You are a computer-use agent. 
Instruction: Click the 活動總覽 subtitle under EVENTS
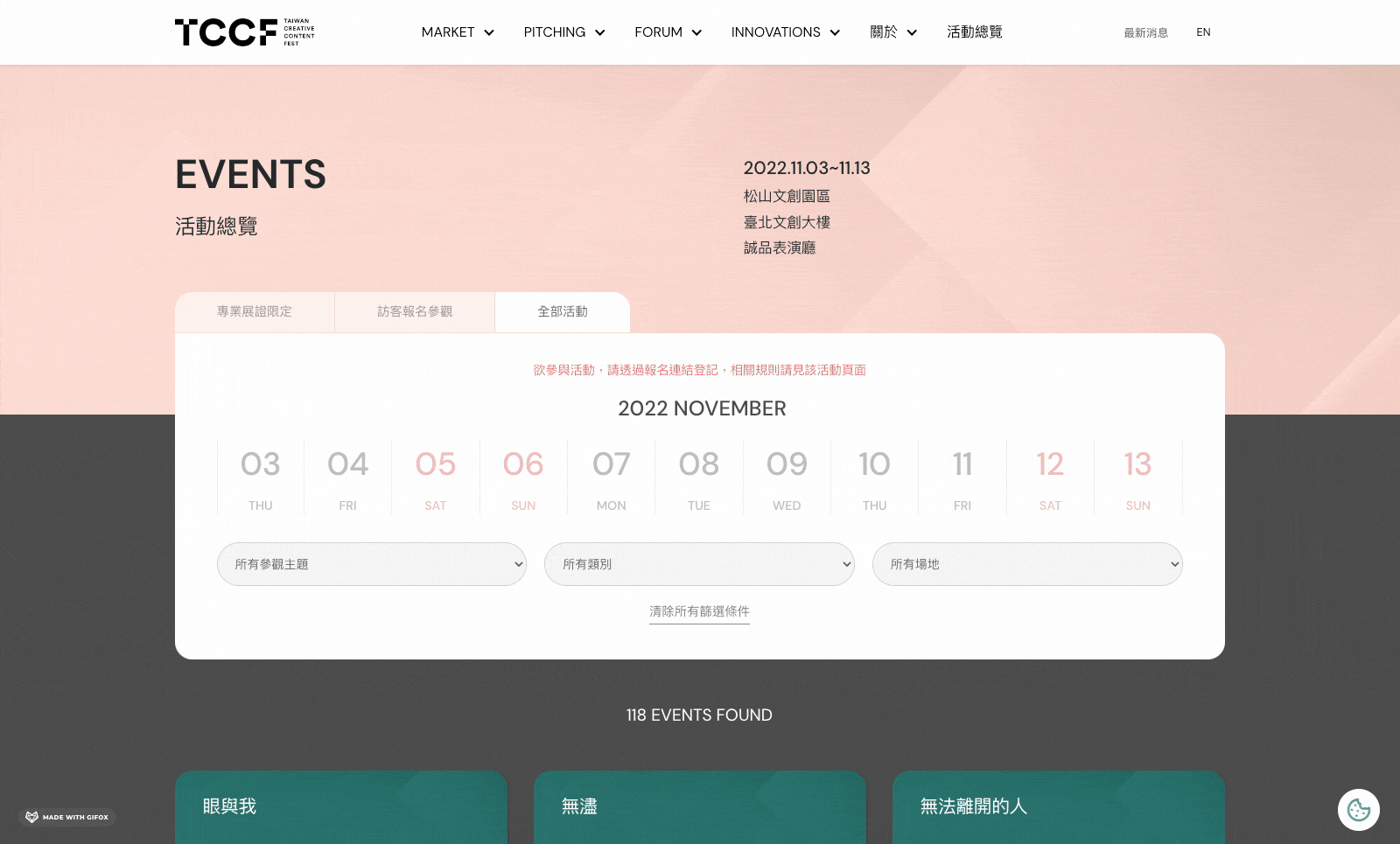(216, 227)
